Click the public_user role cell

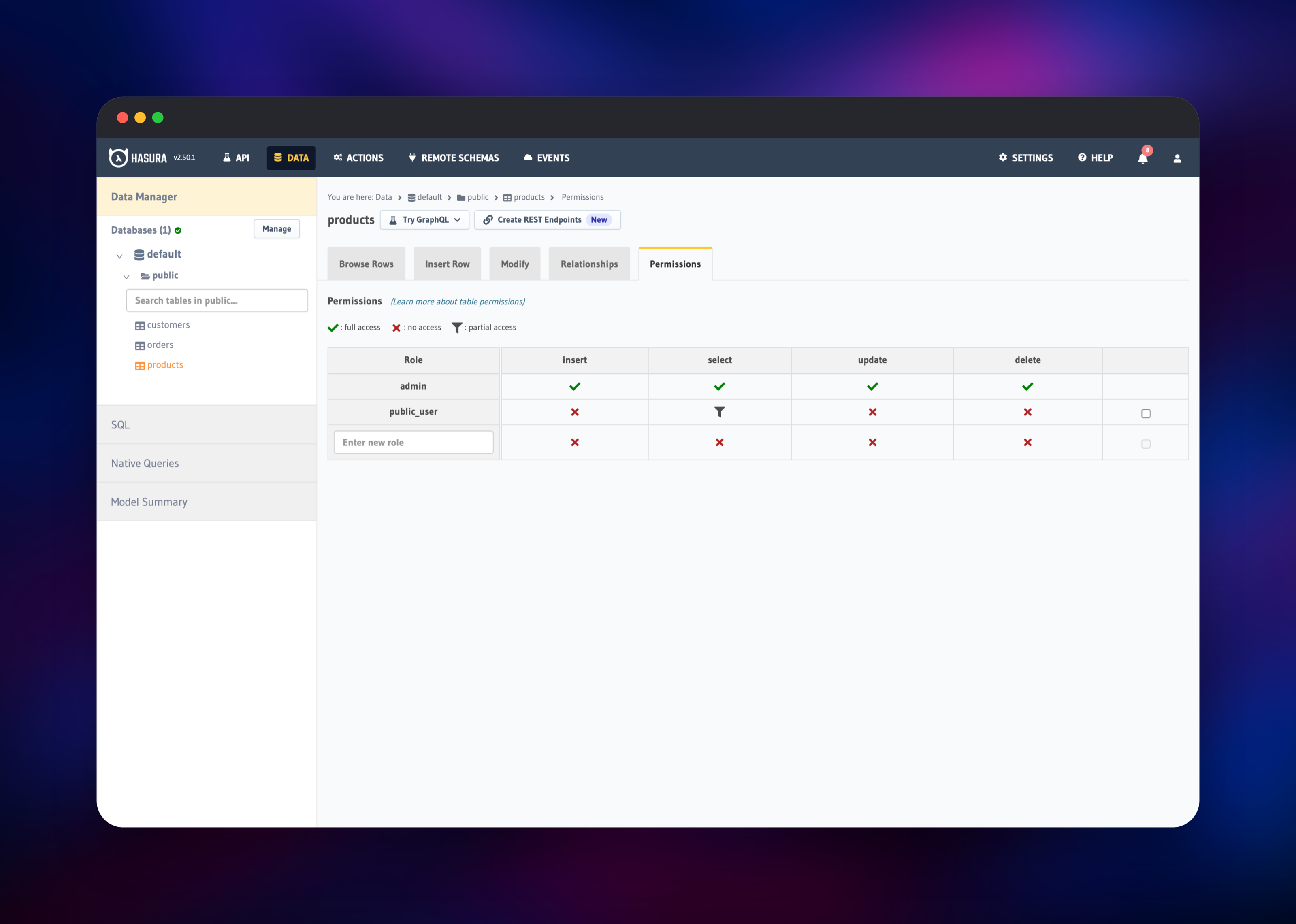413,412
